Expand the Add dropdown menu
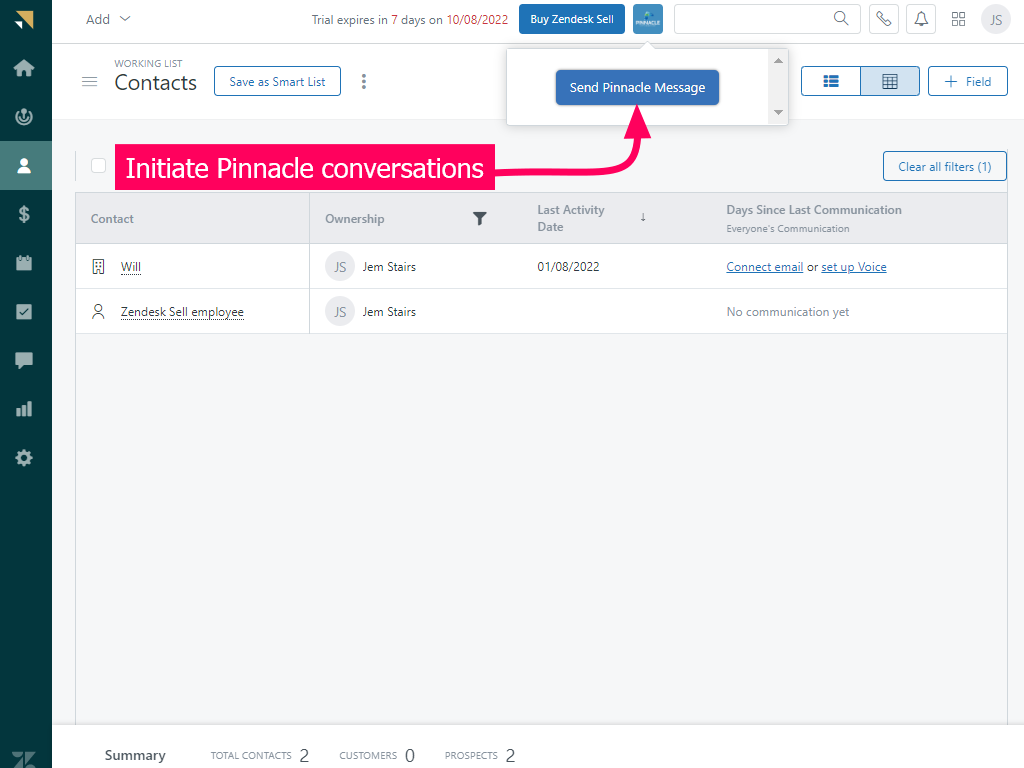1024x768 pixels. click(x=108, y=19)
